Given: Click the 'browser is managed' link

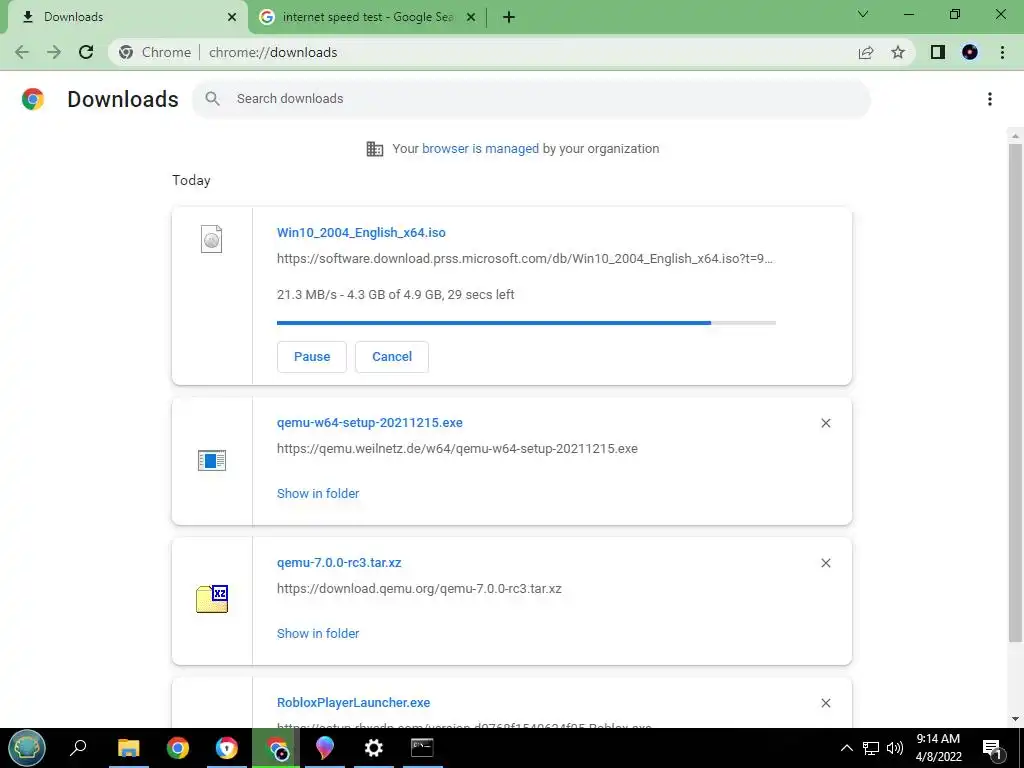Looking at the screenshot, I should point(480,149).
